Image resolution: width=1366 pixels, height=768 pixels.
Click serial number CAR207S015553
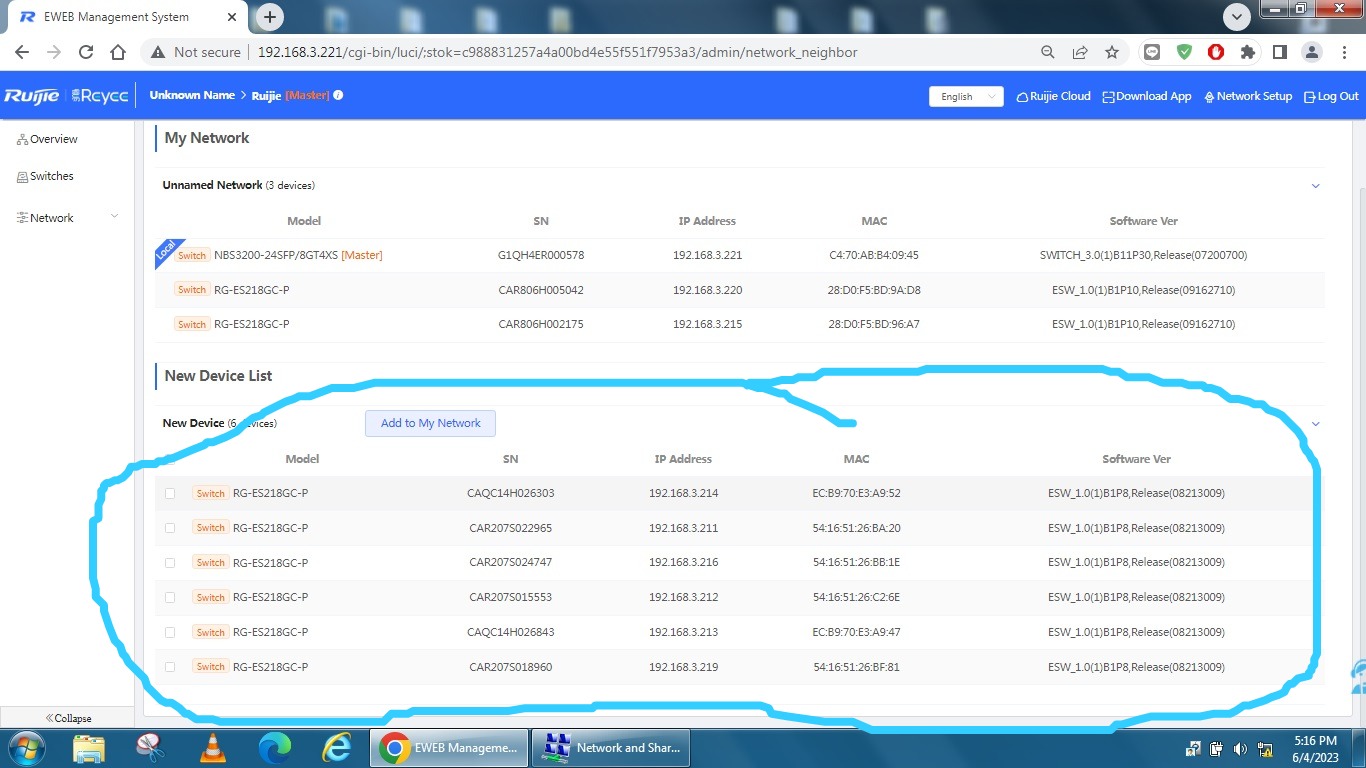[511, 597]
